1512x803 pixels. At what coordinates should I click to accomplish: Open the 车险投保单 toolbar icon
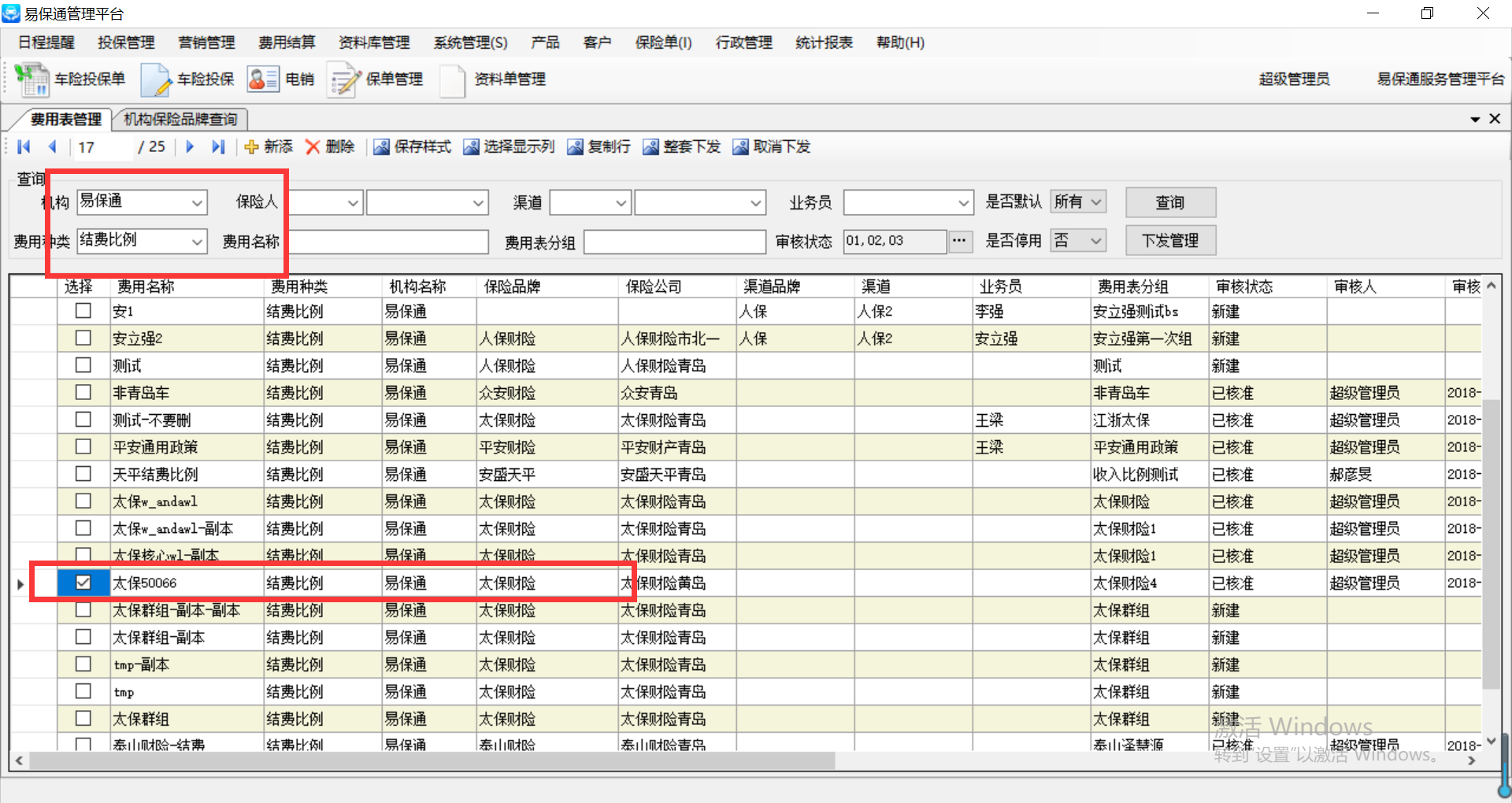(x=32, y=80)
